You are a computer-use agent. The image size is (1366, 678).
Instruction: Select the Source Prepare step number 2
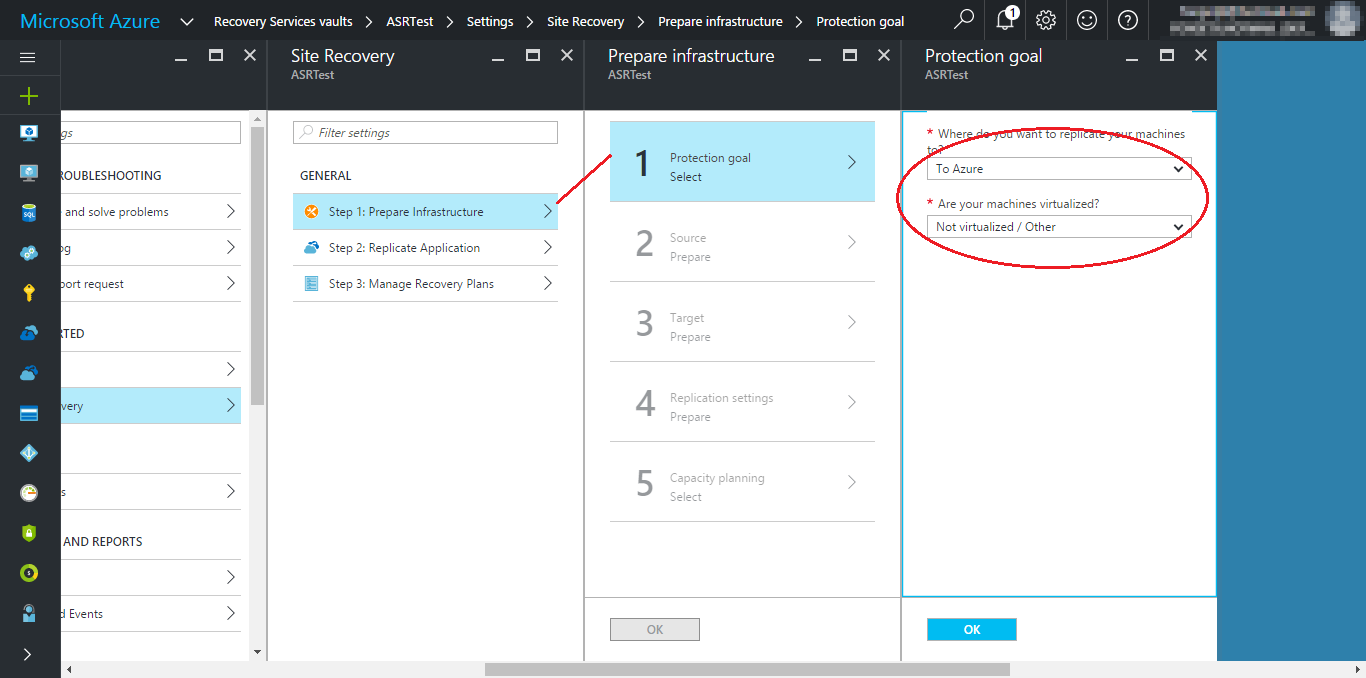741,246
